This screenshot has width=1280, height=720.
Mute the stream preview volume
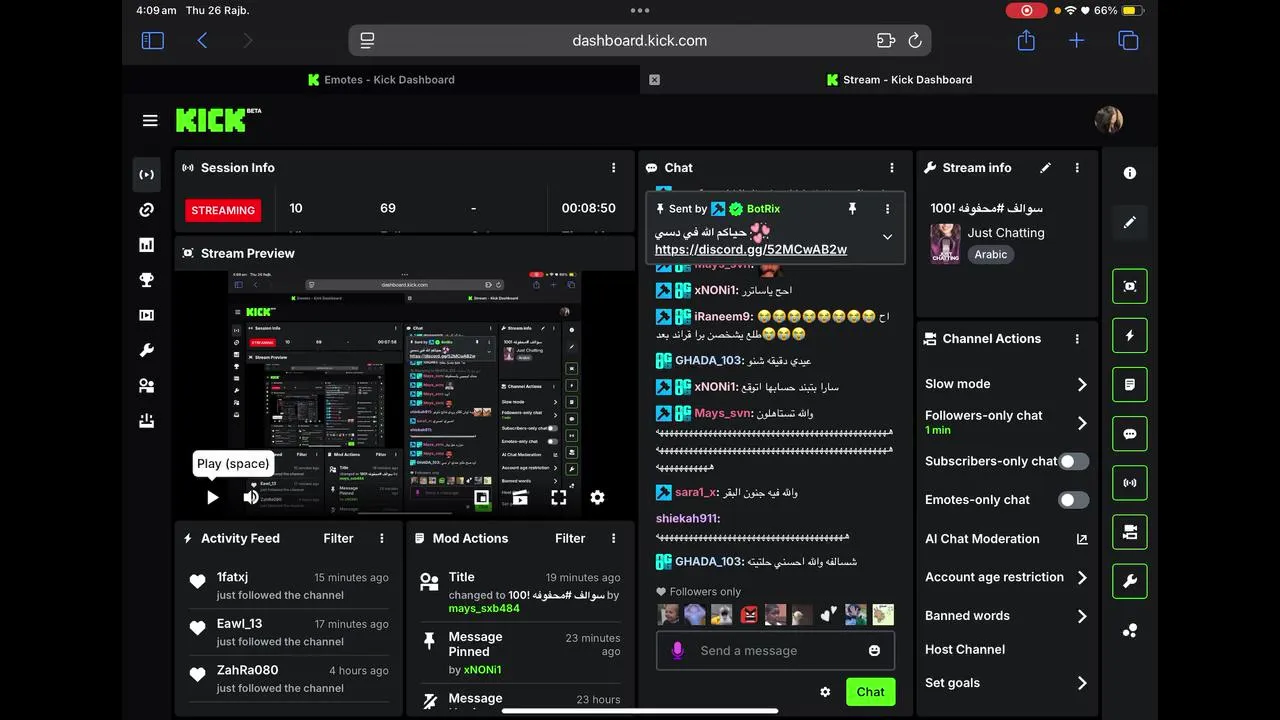pos(251,497)
